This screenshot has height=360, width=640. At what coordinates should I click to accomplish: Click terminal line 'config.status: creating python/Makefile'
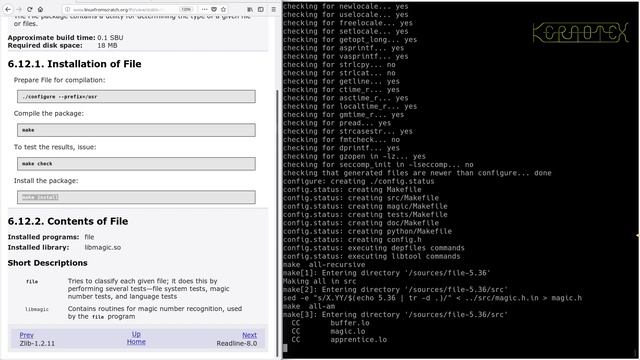(x=367, y=231)
